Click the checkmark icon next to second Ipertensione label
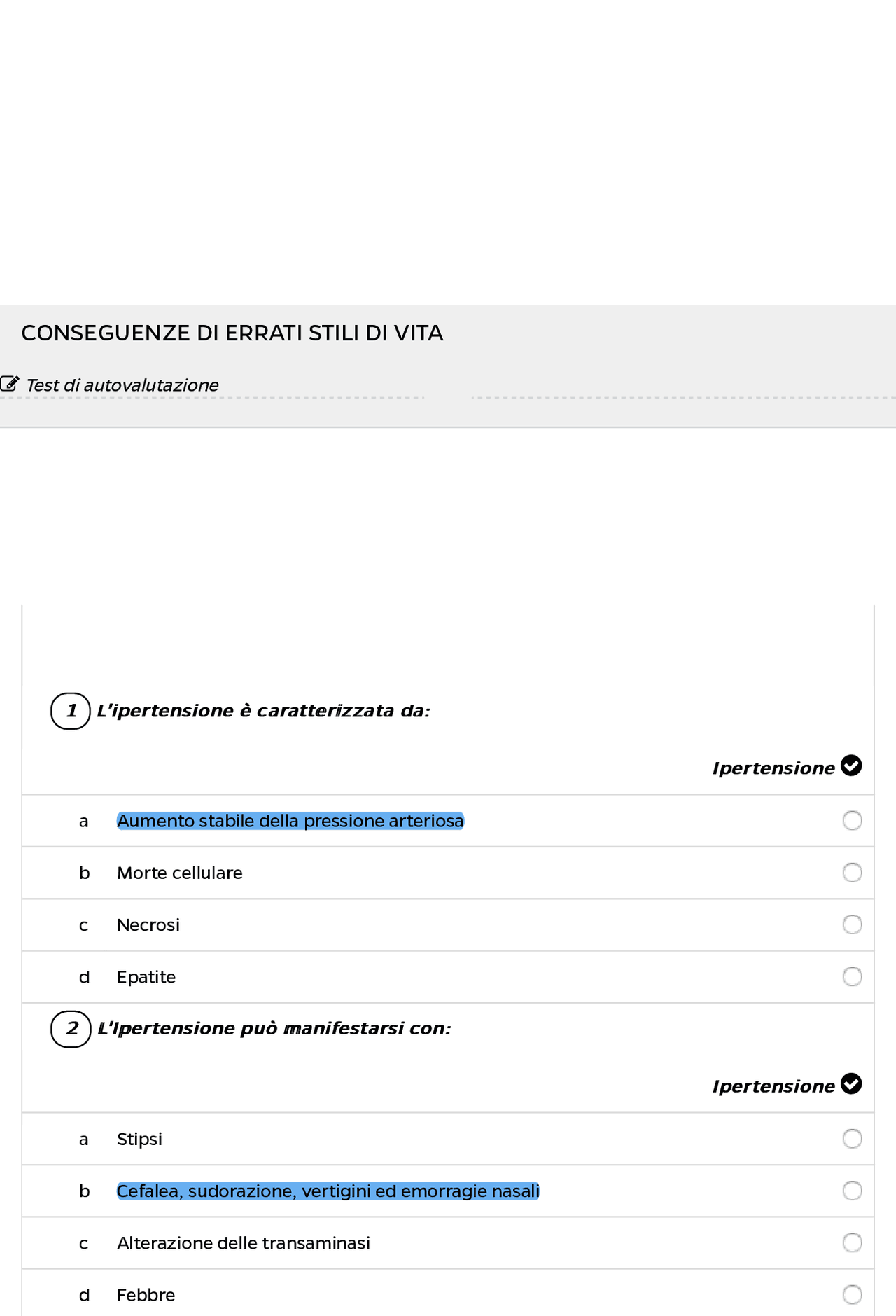Image resolution: width=896 pixels, height=1316 pixels. (x=851, y=1085)
